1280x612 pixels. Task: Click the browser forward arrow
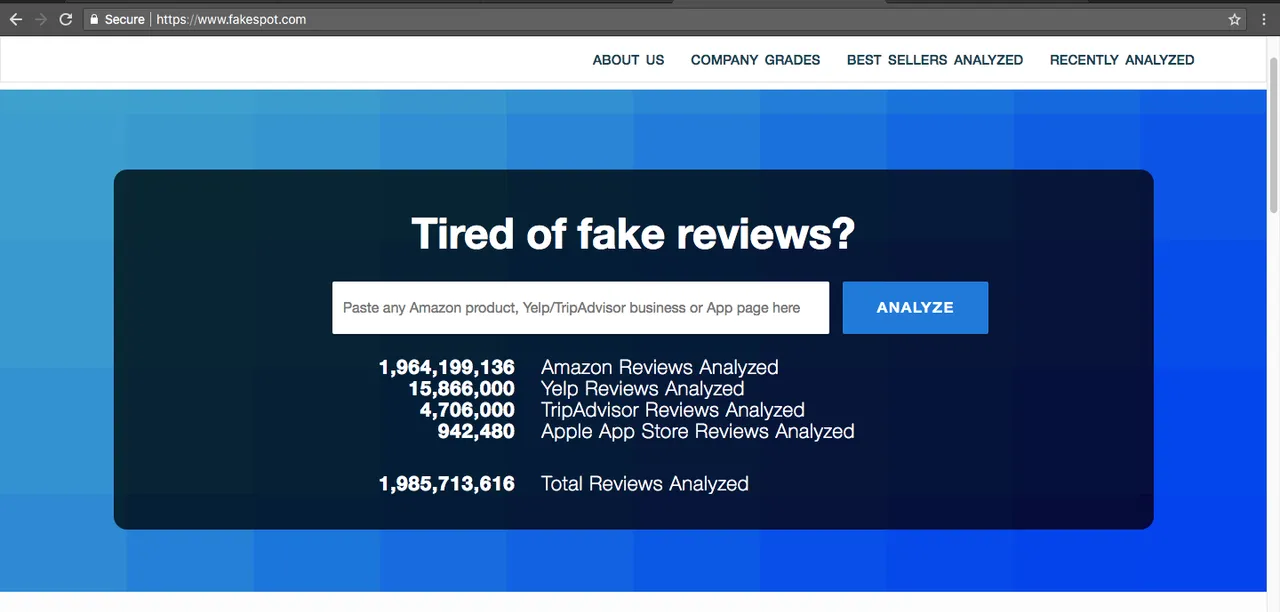tap(41, 19)
